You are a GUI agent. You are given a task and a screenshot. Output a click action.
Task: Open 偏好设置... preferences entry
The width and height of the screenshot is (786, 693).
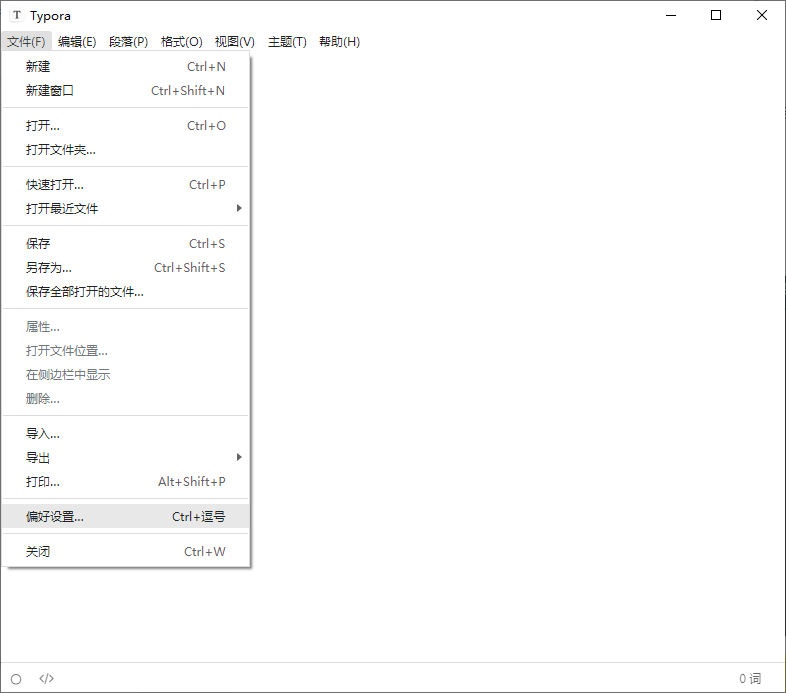tap(125, 516)
